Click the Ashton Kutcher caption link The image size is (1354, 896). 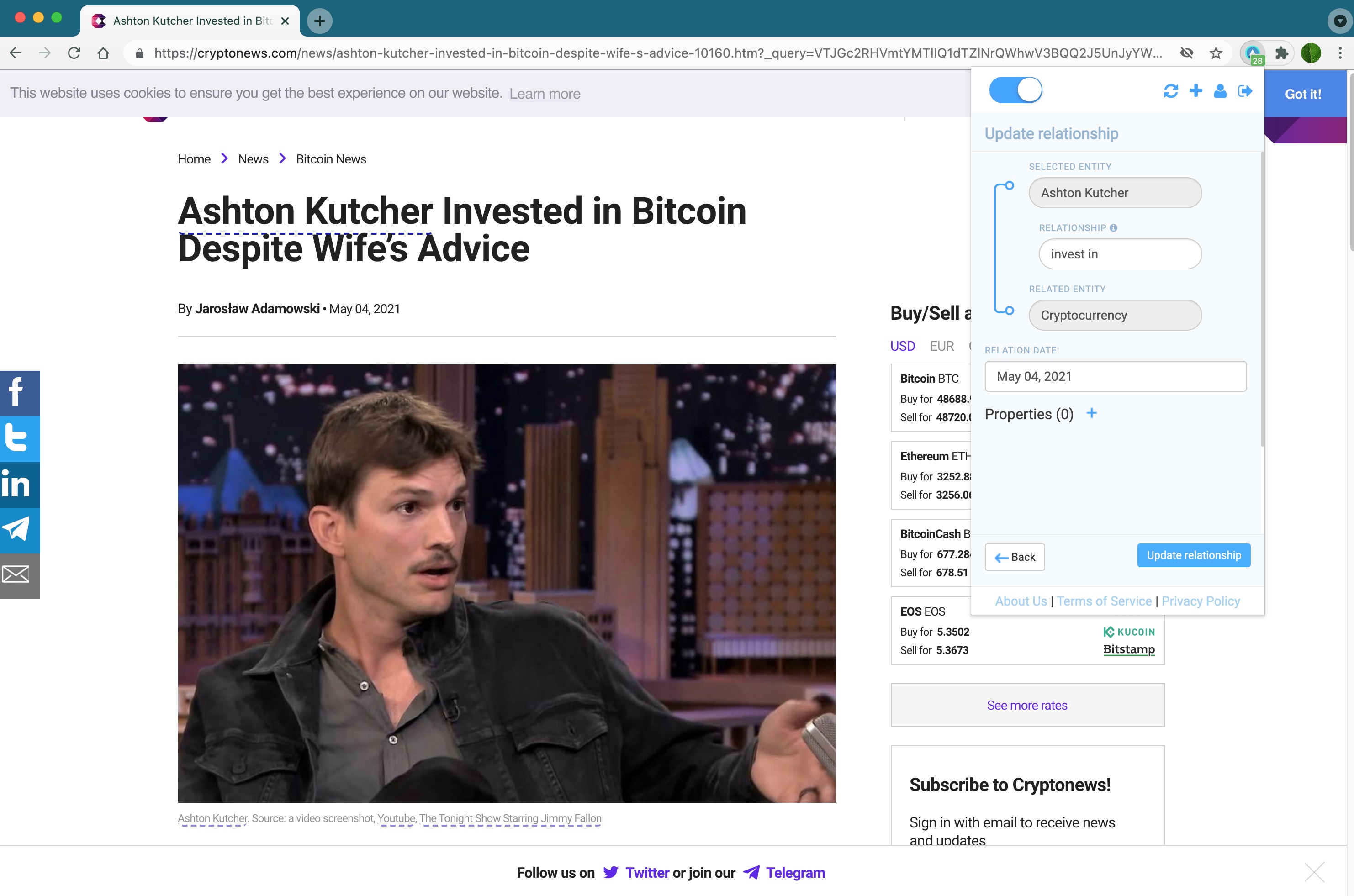point(212,818)
